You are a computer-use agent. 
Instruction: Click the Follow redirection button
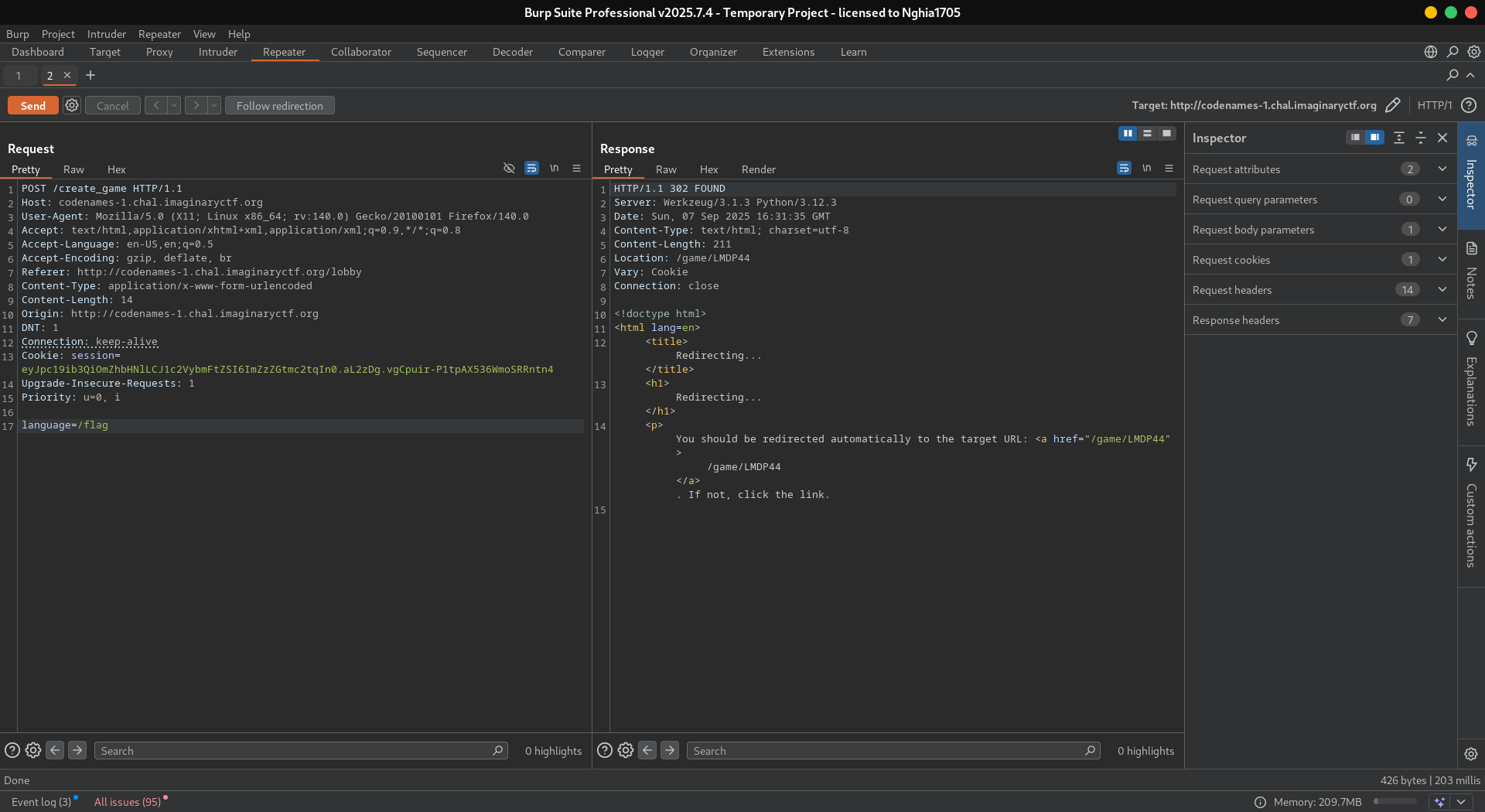pyautogui.click(x=279, y=105)
